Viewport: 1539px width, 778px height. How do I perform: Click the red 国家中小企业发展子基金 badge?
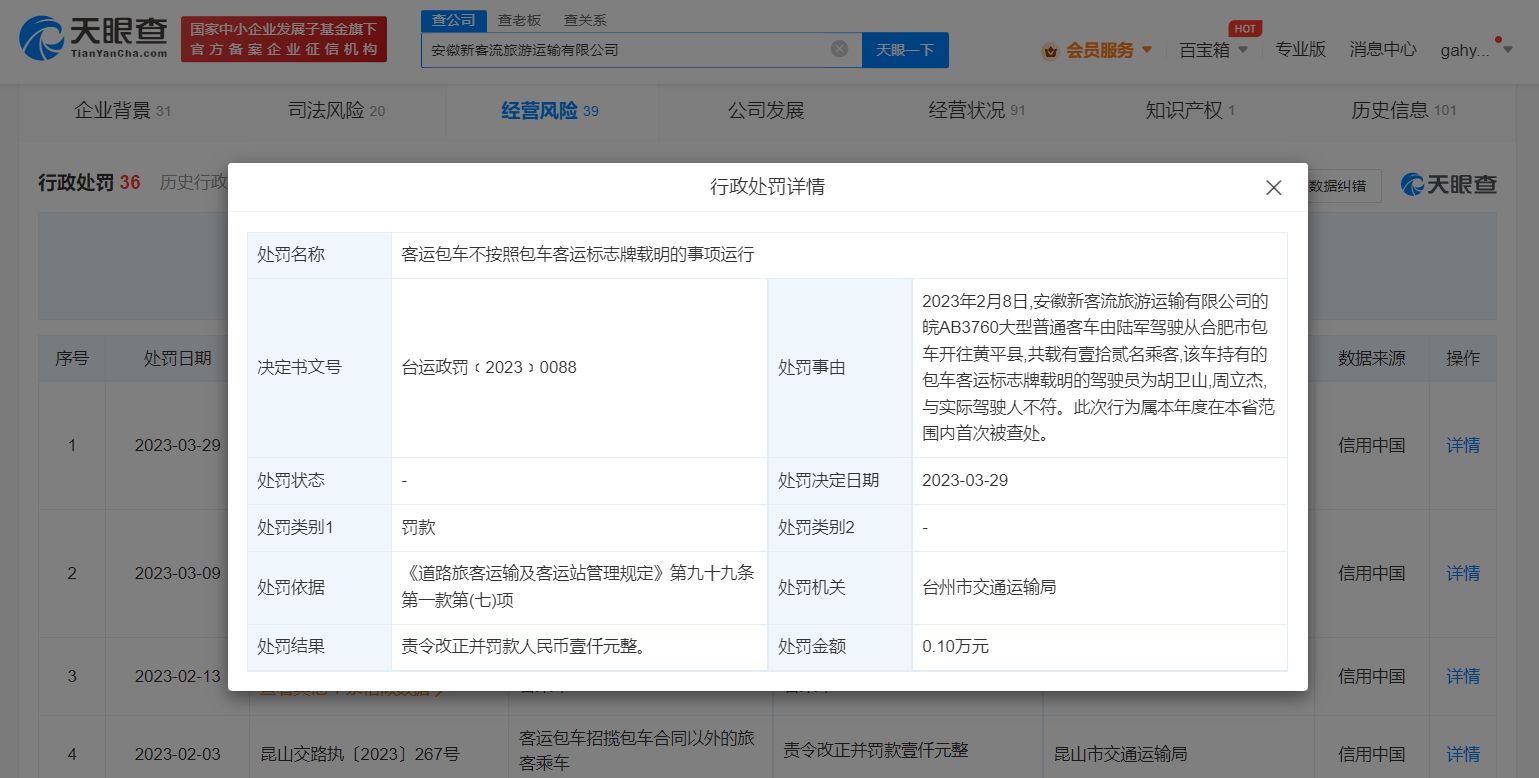[283, 42]
